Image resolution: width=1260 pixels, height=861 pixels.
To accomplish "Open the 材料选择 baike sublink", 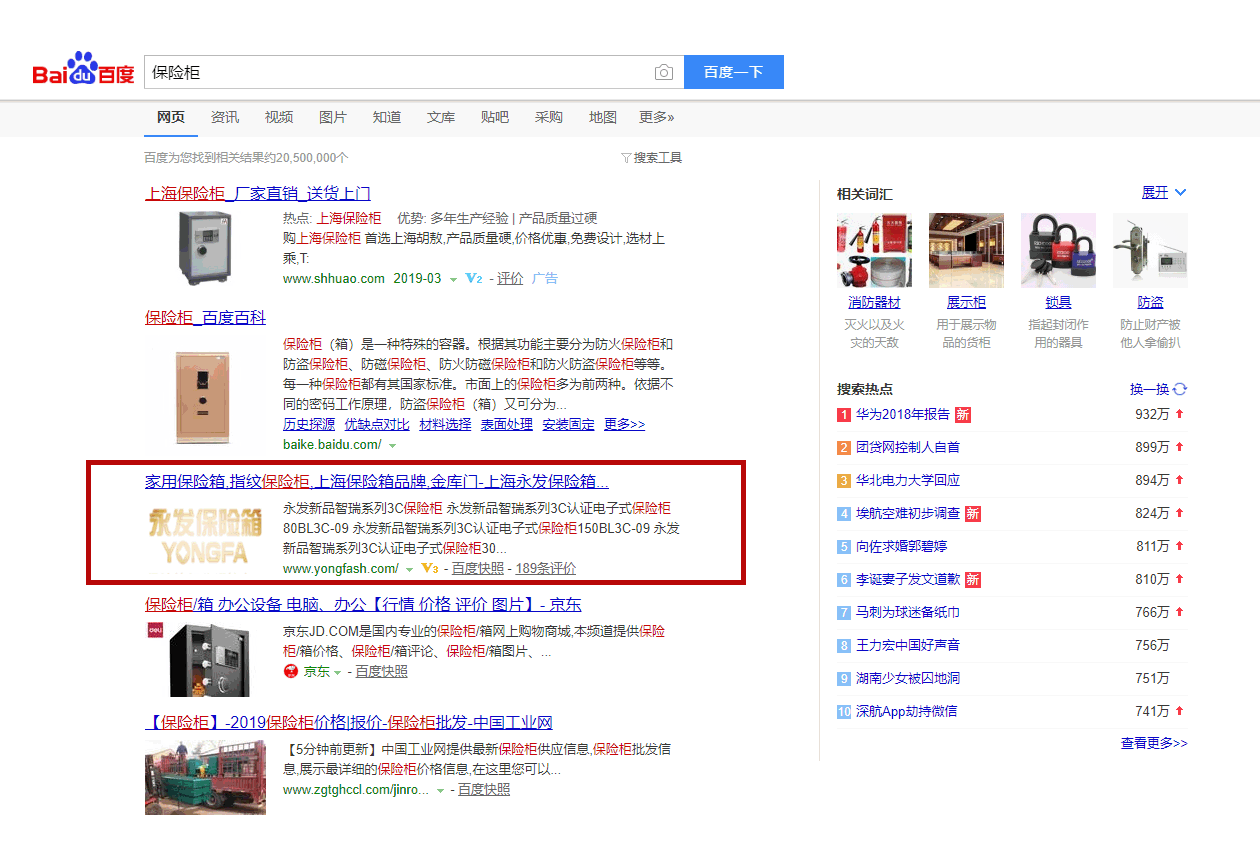I will (445, 424).
